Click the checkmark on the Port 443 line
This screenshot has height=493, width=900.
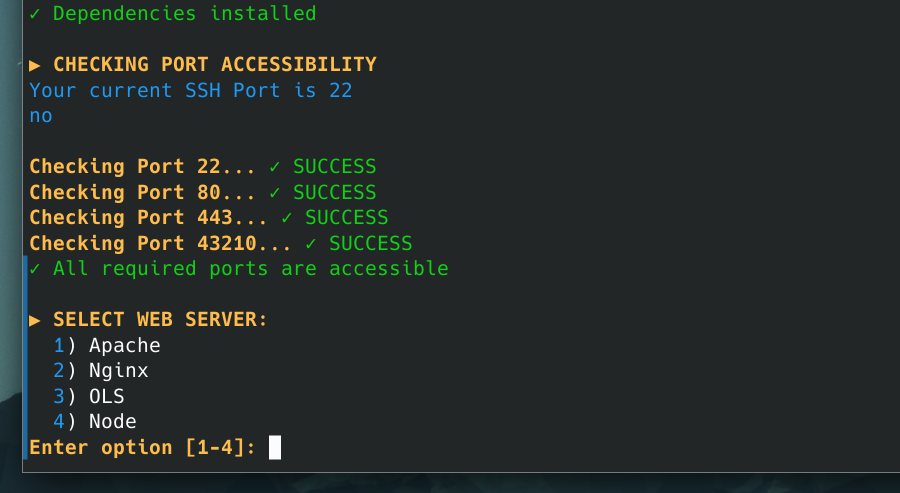click(287, 217)
